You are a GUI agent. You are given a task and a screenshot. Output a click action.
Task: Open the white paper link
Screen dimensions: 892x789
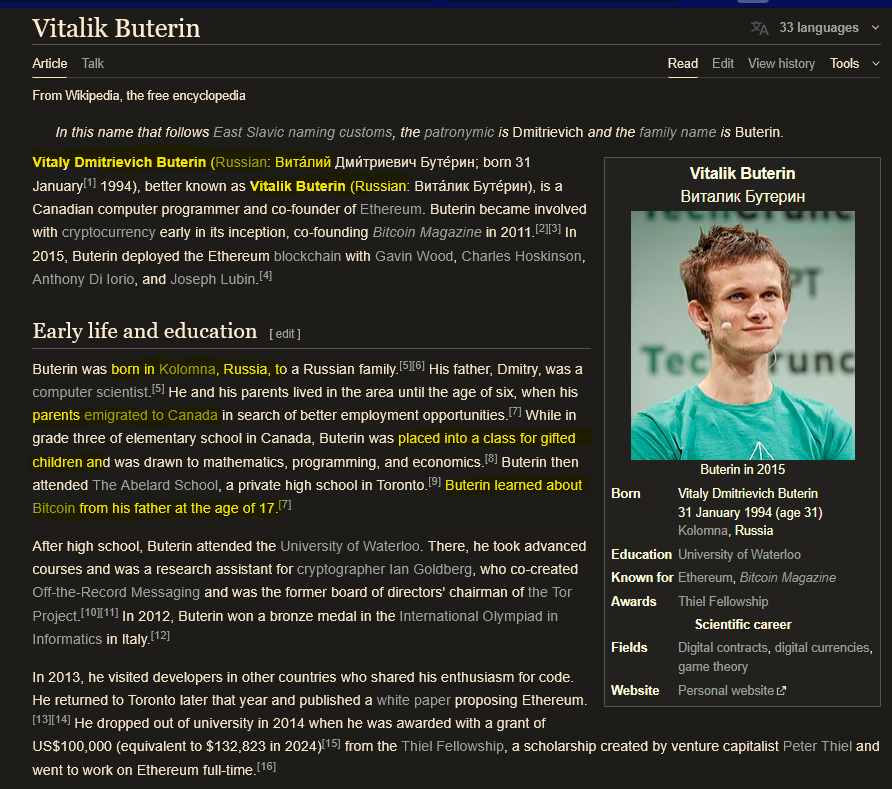pyautogui.click(x=414, y=700)
